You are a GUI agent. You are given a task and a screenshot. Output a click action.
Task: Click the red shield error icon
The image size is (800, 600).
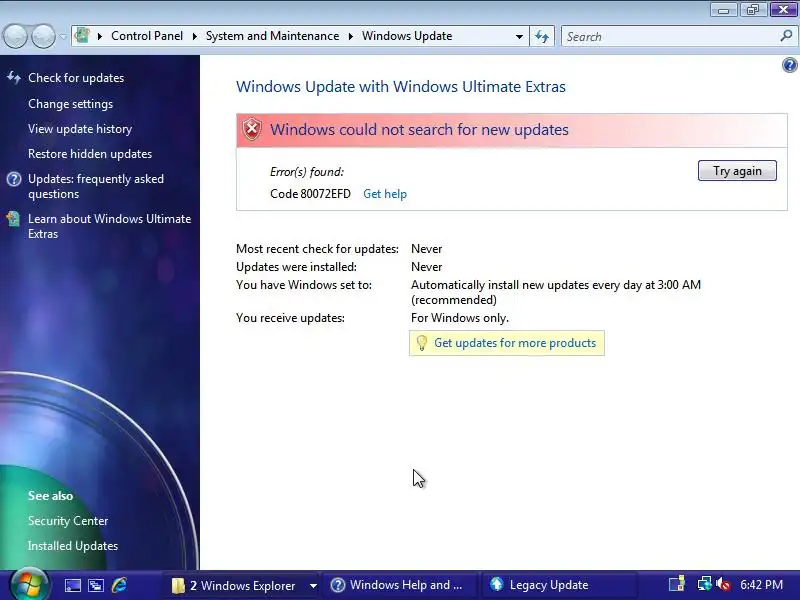[252, 130]
